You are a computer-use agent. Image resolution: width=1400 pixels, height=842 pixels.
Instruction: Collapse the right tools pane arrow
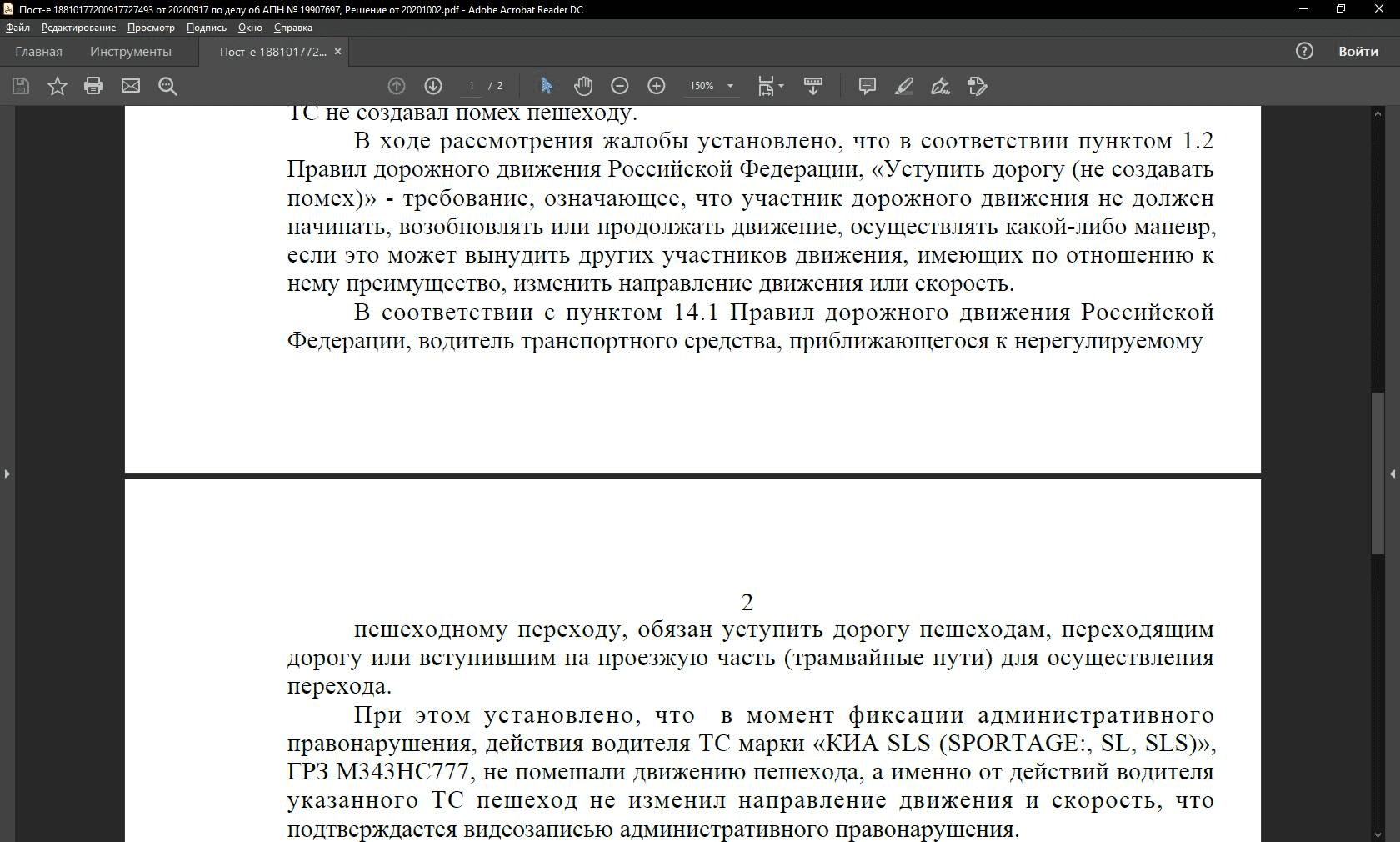coord(1392,474)
